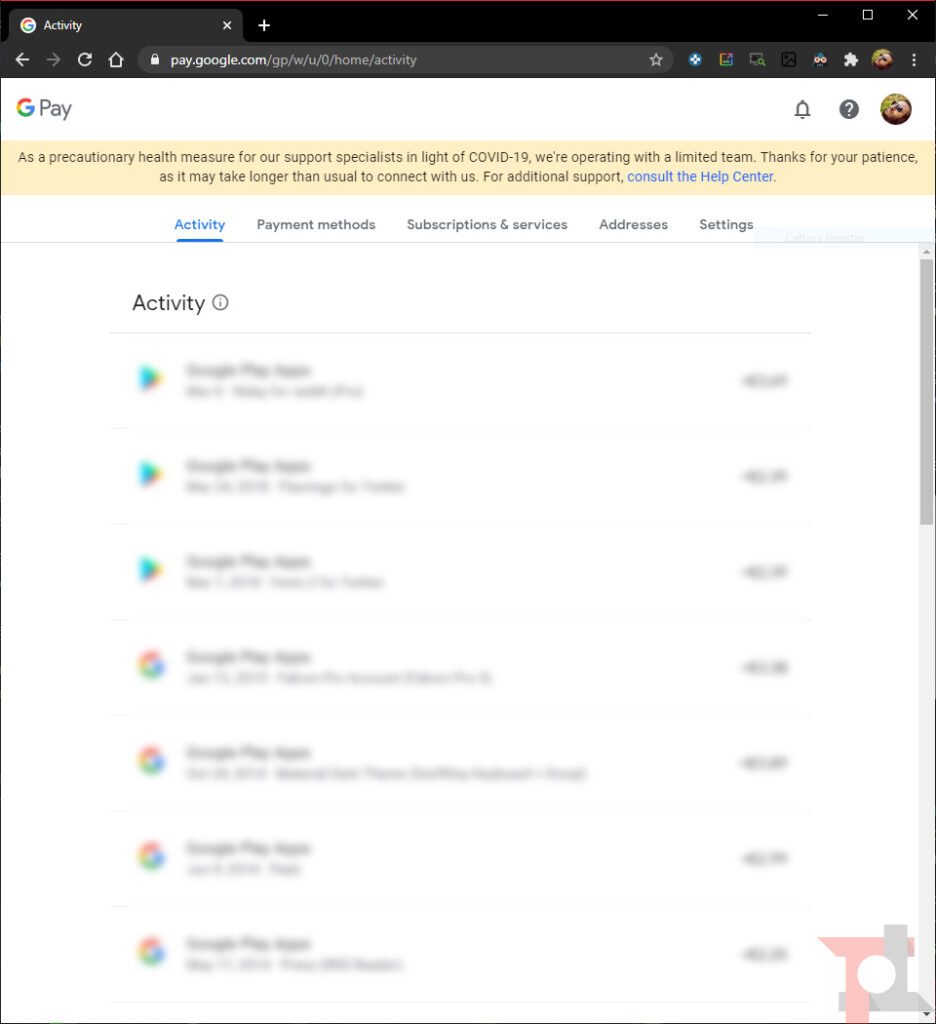Click the G Pay logo
The image size is (936, 1024).
[43, 108]
